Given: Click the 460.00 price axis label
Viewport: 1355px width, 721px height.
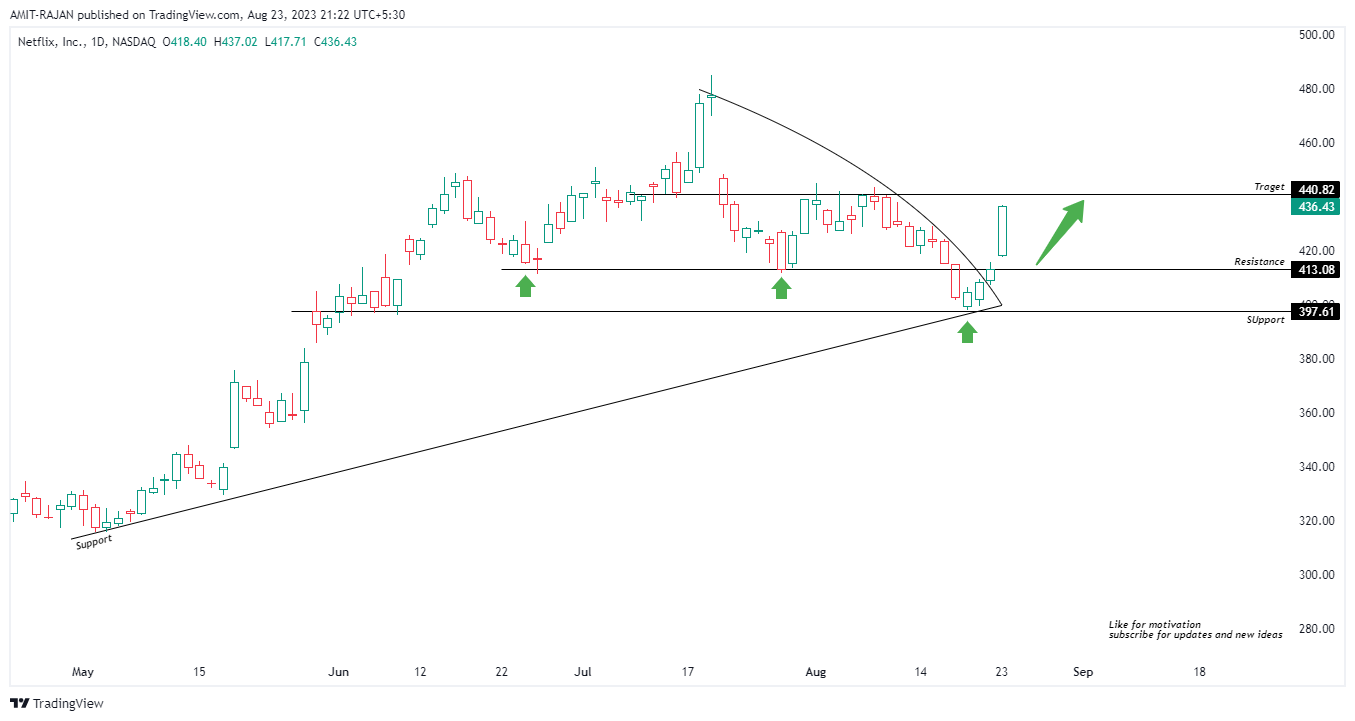Looking at the screenshot, I should click(x=1315, y=143).
